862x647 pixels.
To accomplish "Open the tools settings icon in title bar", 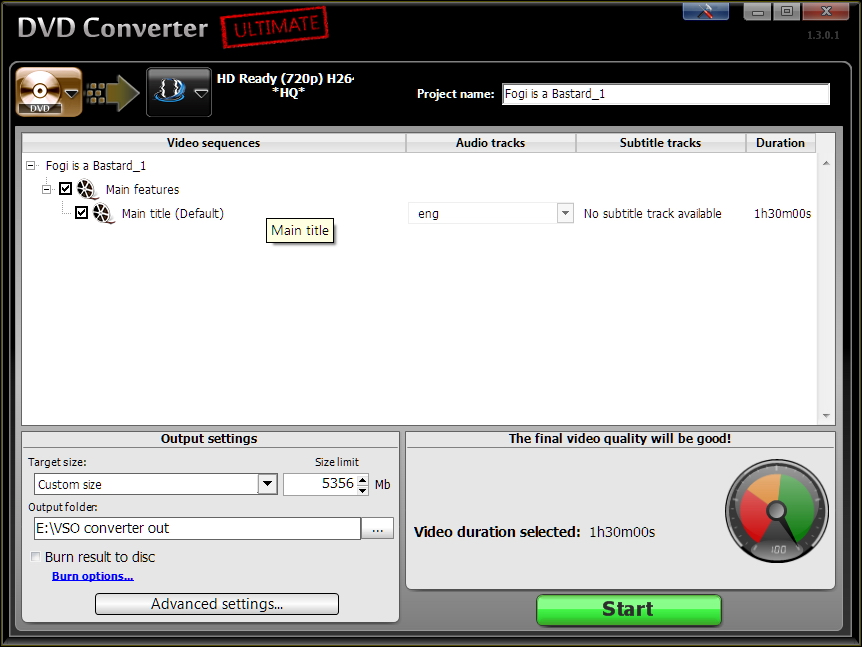I will tap(705, 11).
